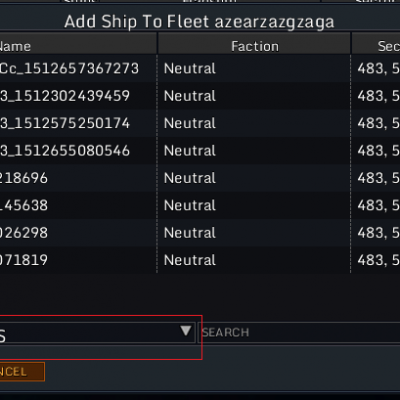
Task: Click the Add Ship To Fleet title bar
Action: tap(199, 22)
